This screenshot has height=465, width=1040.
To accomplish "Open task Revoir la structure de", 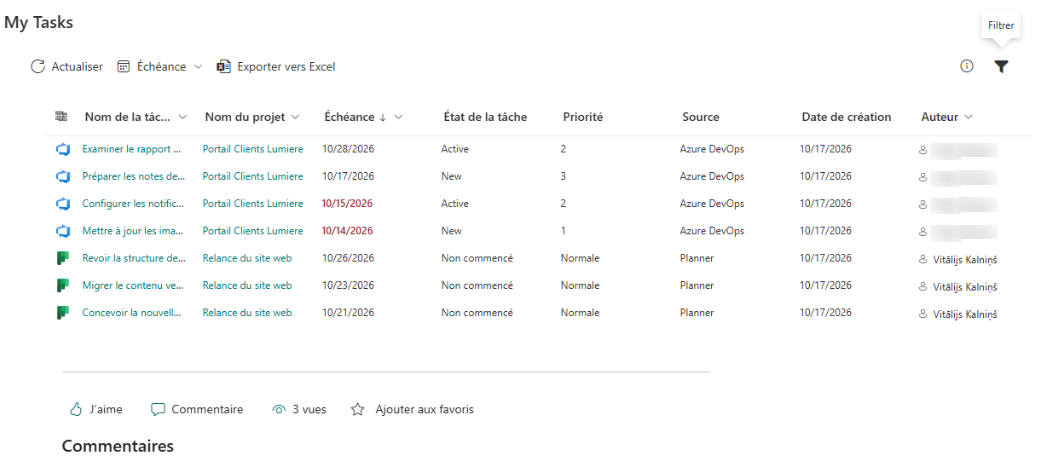I will [x=133, y=258].
